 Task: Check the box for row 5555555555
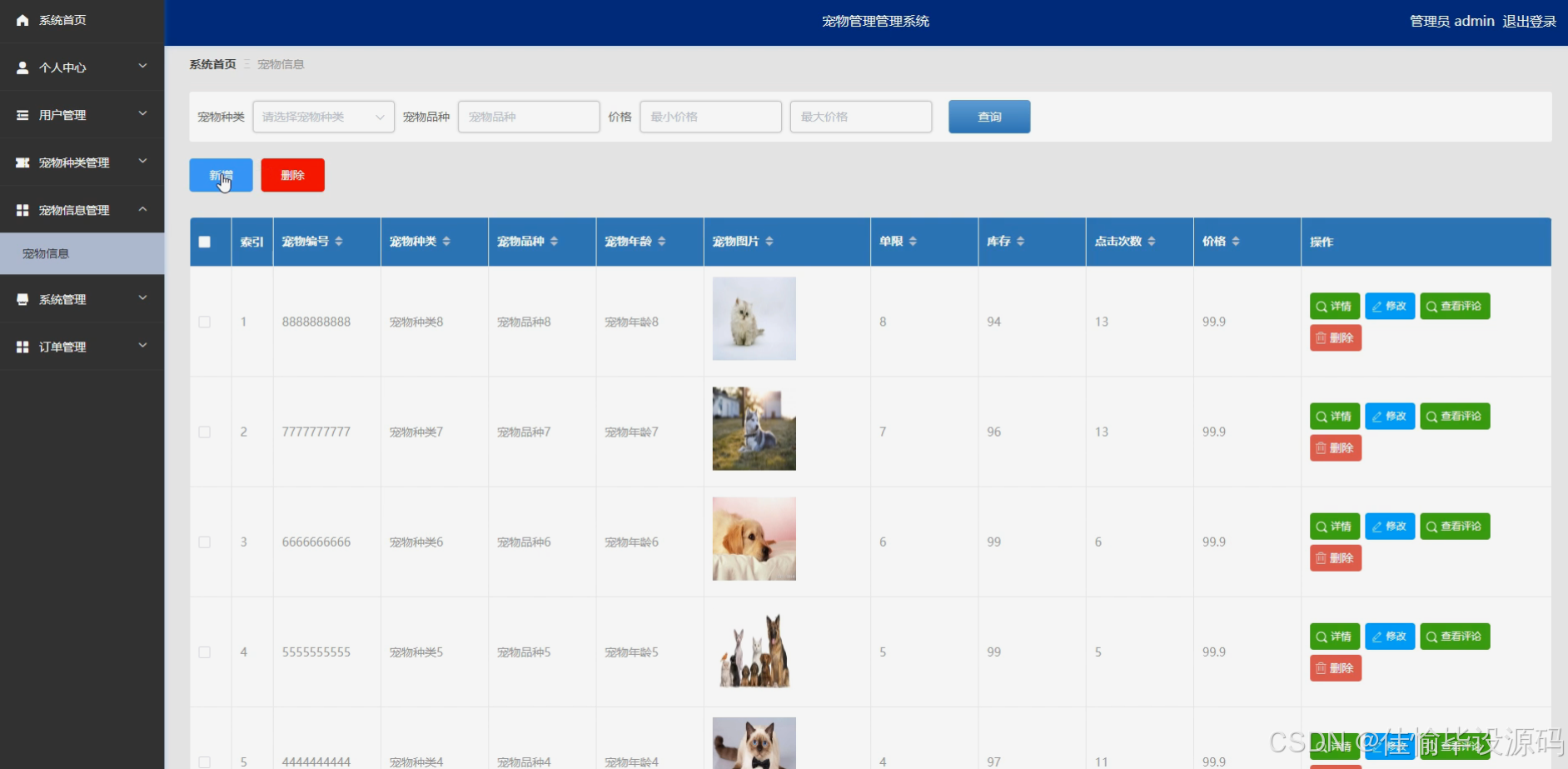[204, 652]
